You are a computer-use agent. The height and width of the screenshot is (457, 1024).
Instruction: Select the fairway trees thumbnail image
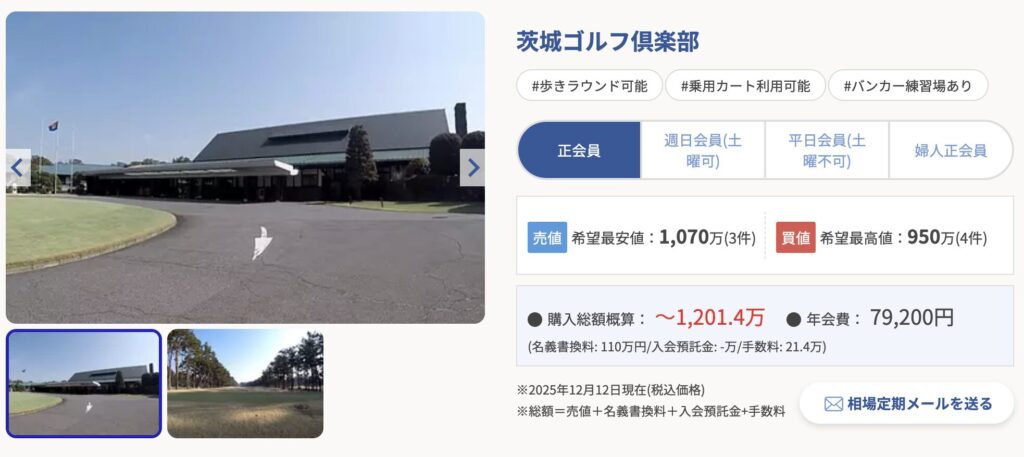245,383
